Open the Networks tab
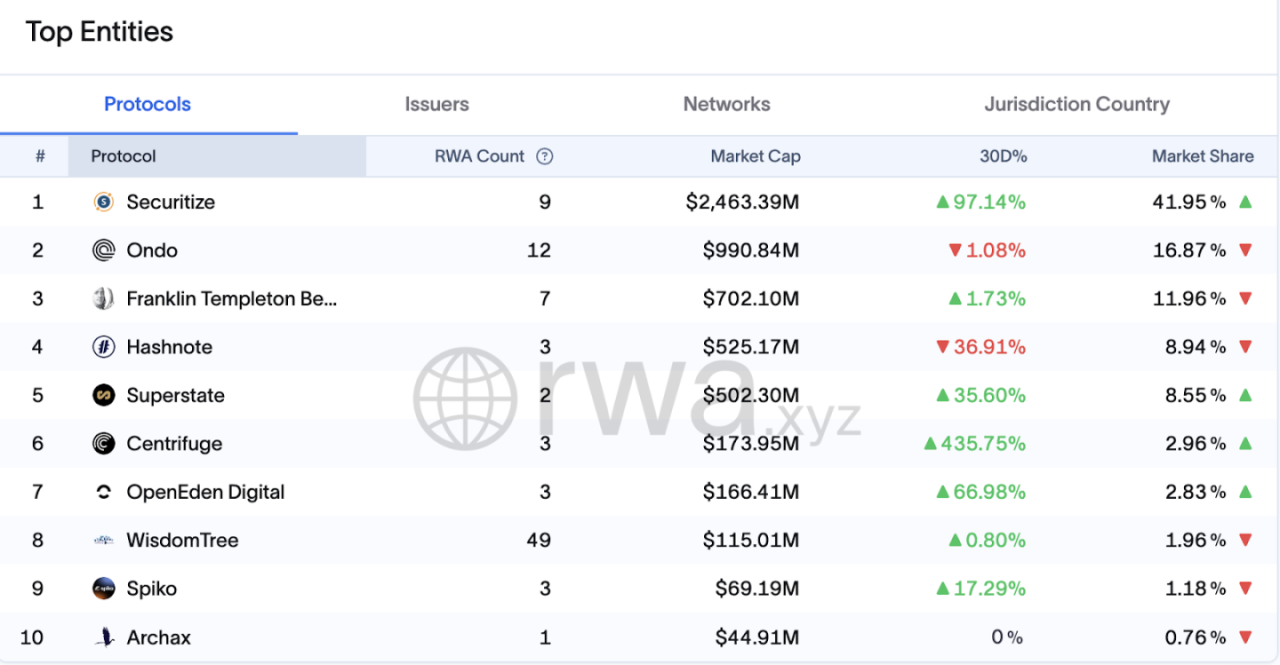This screenshot has width=1280, height=665. click(x=727, y=104)
